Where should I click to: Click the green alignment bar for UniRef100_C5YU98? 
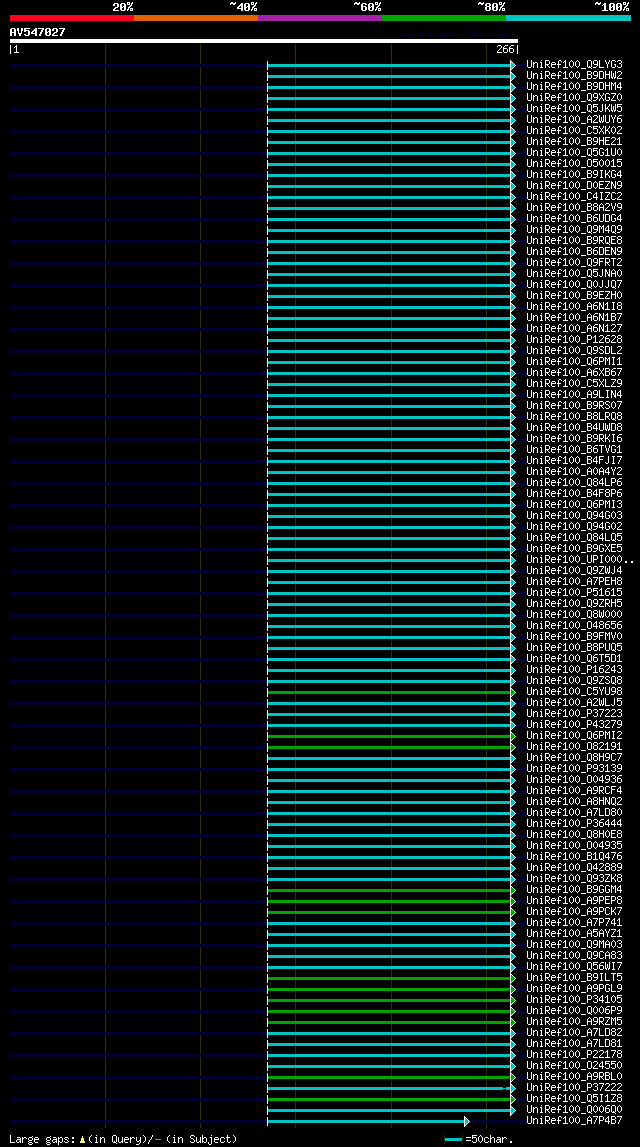click(x=391, y=692)
